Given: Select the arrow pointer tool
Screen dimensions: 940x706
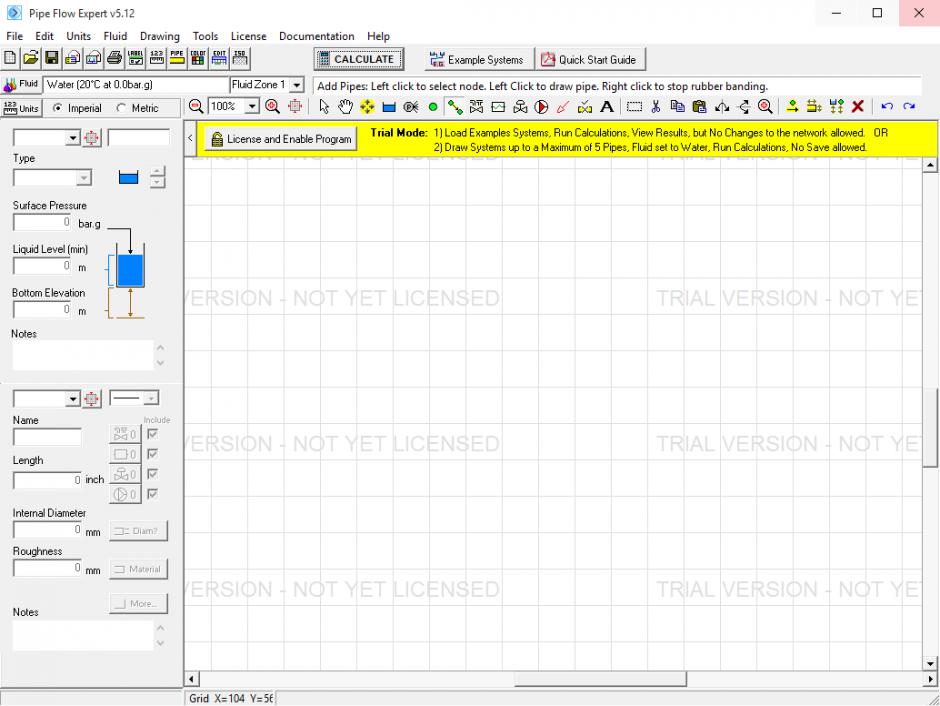Looking at the screenshot, I should pyautogui.click(x=324, y=107).
